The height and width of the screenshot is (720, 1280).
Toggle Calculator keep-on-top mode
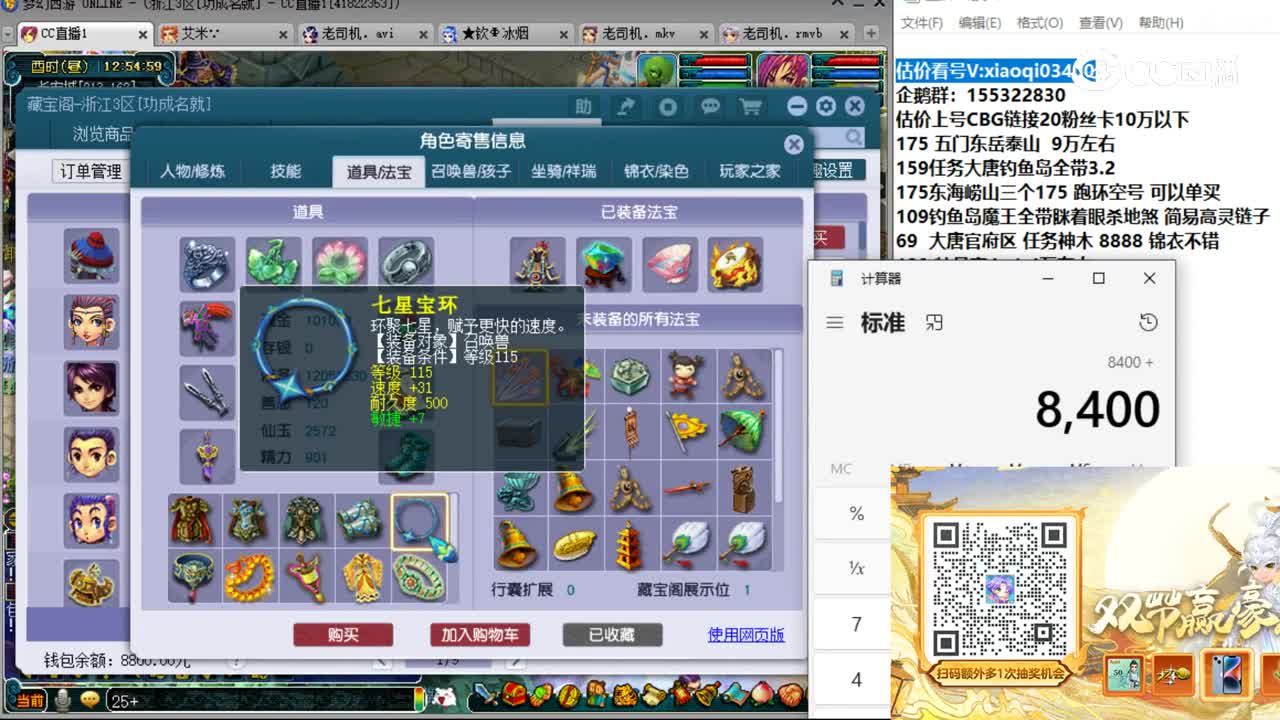(934, 322)
